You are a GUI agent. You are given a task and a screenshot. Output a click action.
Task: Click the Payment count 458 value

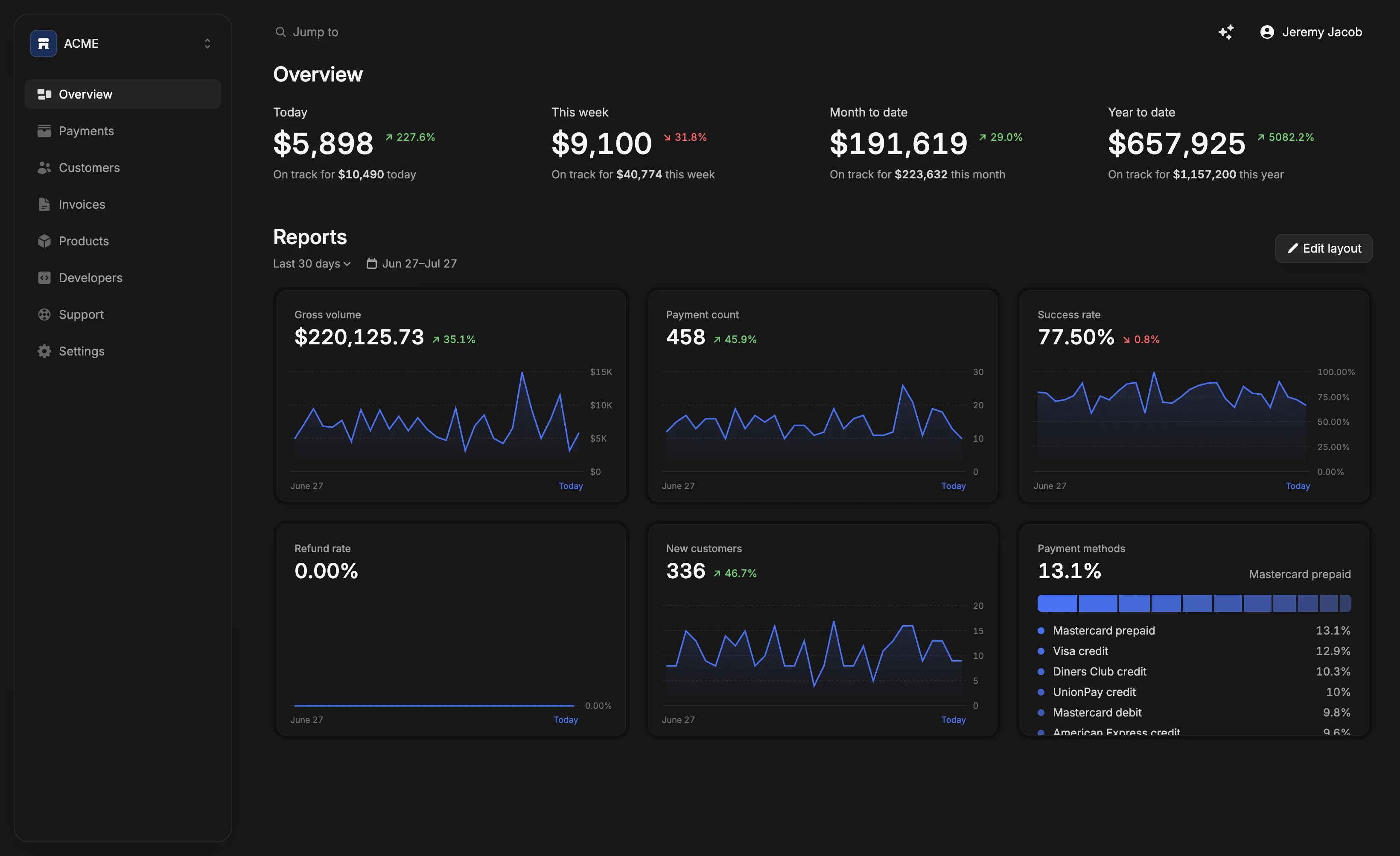(686, 338)
